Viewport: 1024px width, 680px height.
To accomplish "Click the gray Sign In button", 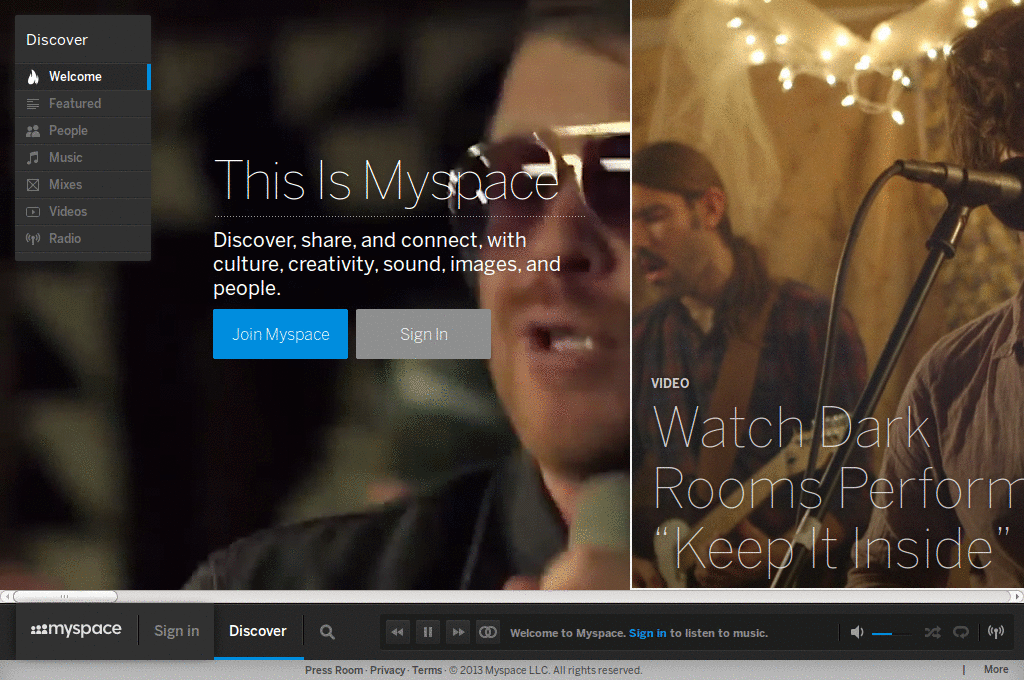I will coord(423,334).
